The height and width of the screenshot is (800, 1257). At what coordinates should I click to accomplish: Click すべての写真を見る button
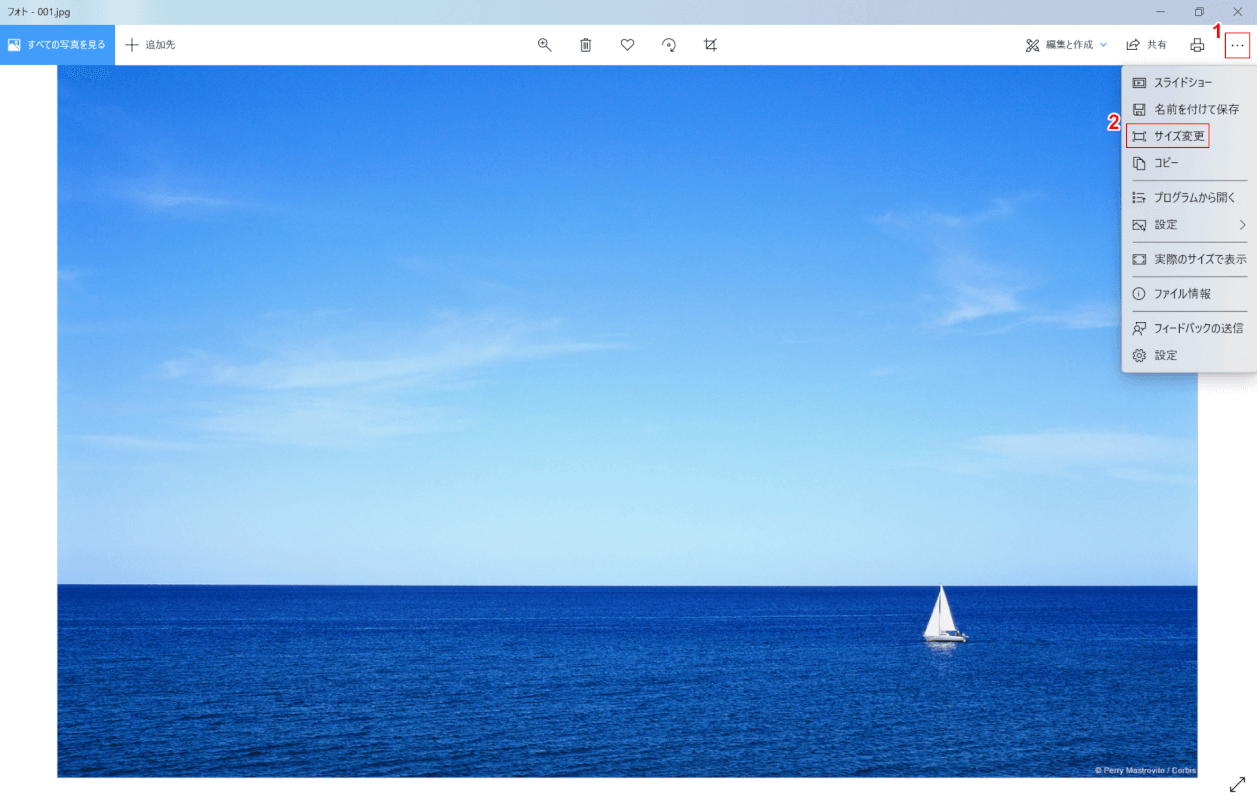[x=57, y=45]
